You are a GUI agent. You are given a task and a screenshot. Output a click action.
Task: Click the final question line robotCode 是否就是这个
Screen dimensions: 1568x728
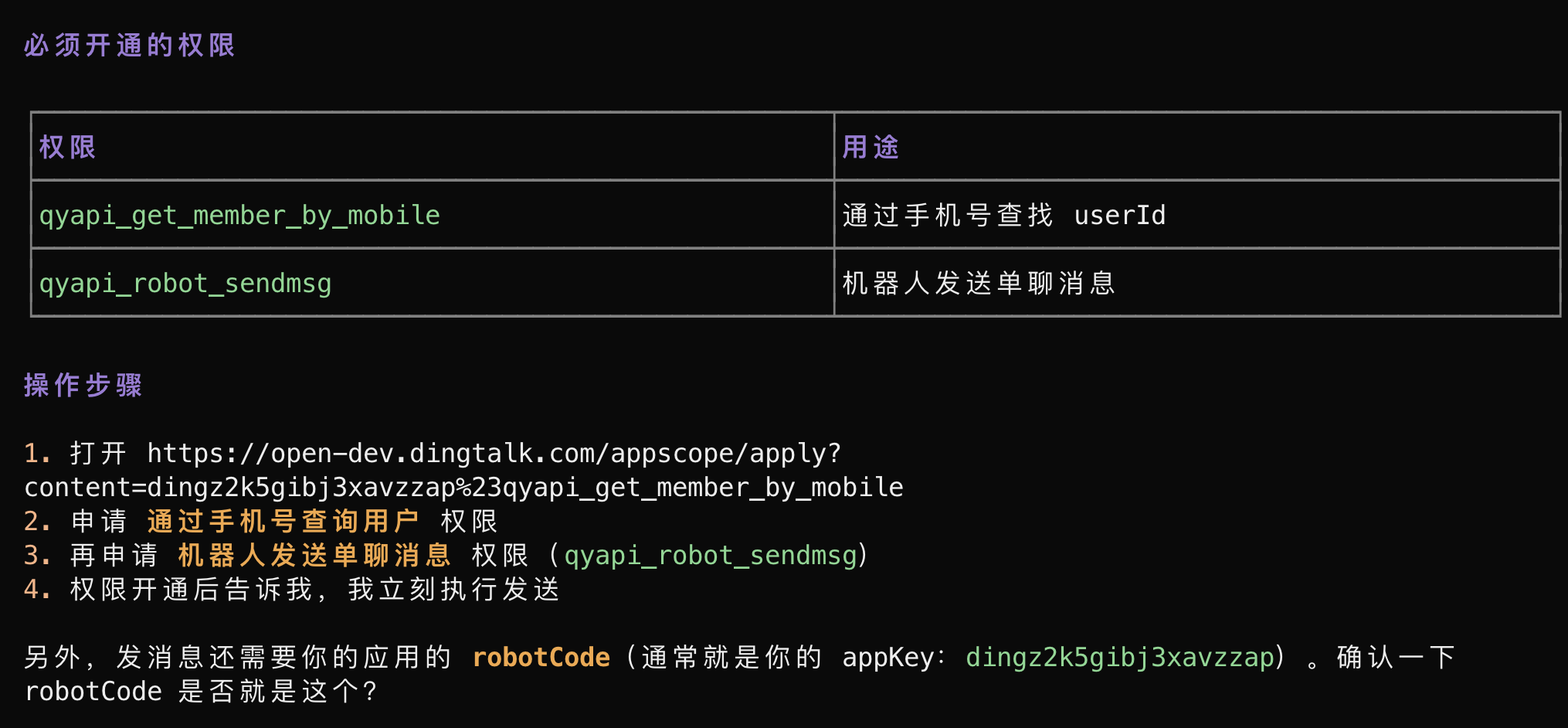coord(201,692)
